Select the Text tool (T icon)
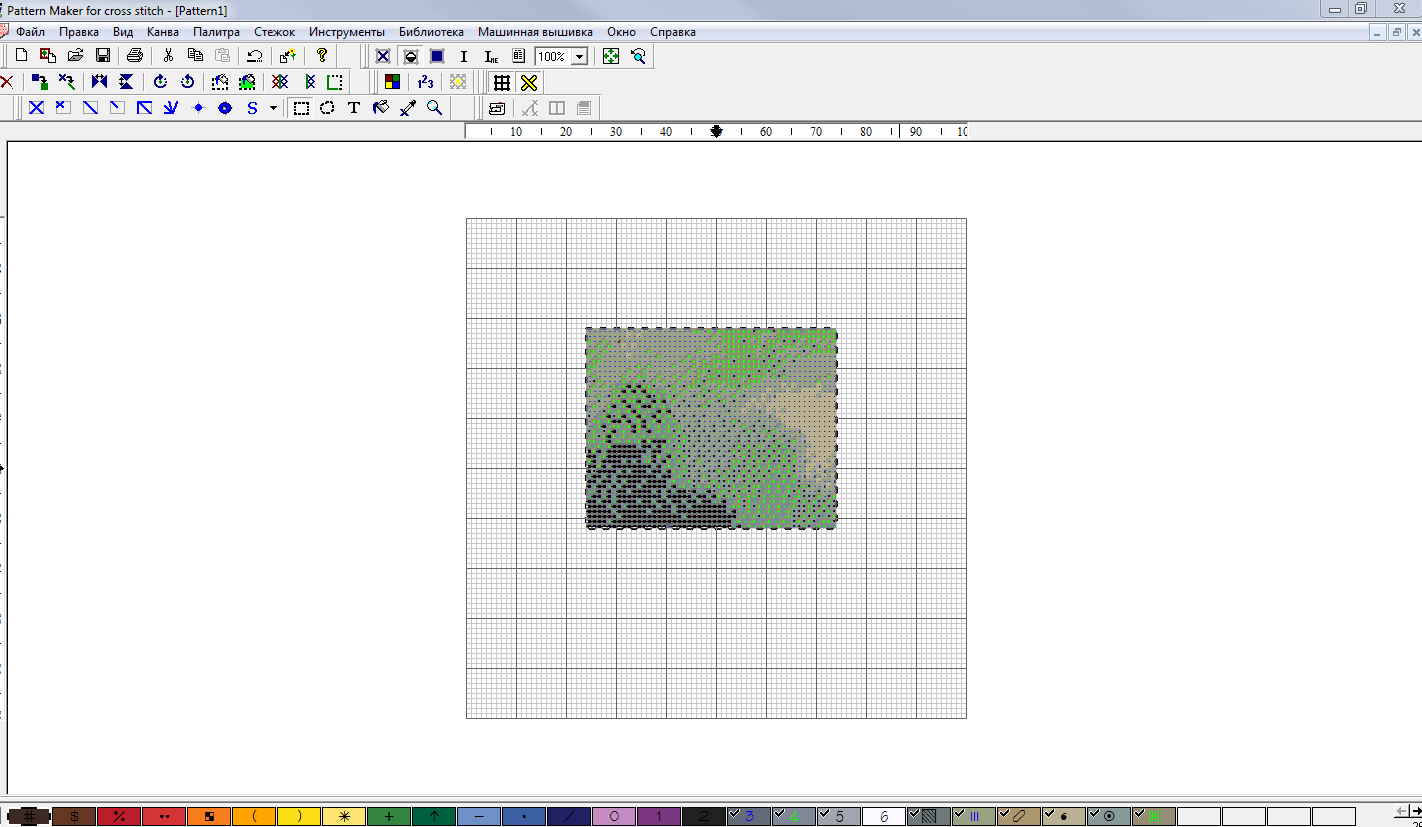Screen dimensions: 1422x827 [x=354, y=108]
